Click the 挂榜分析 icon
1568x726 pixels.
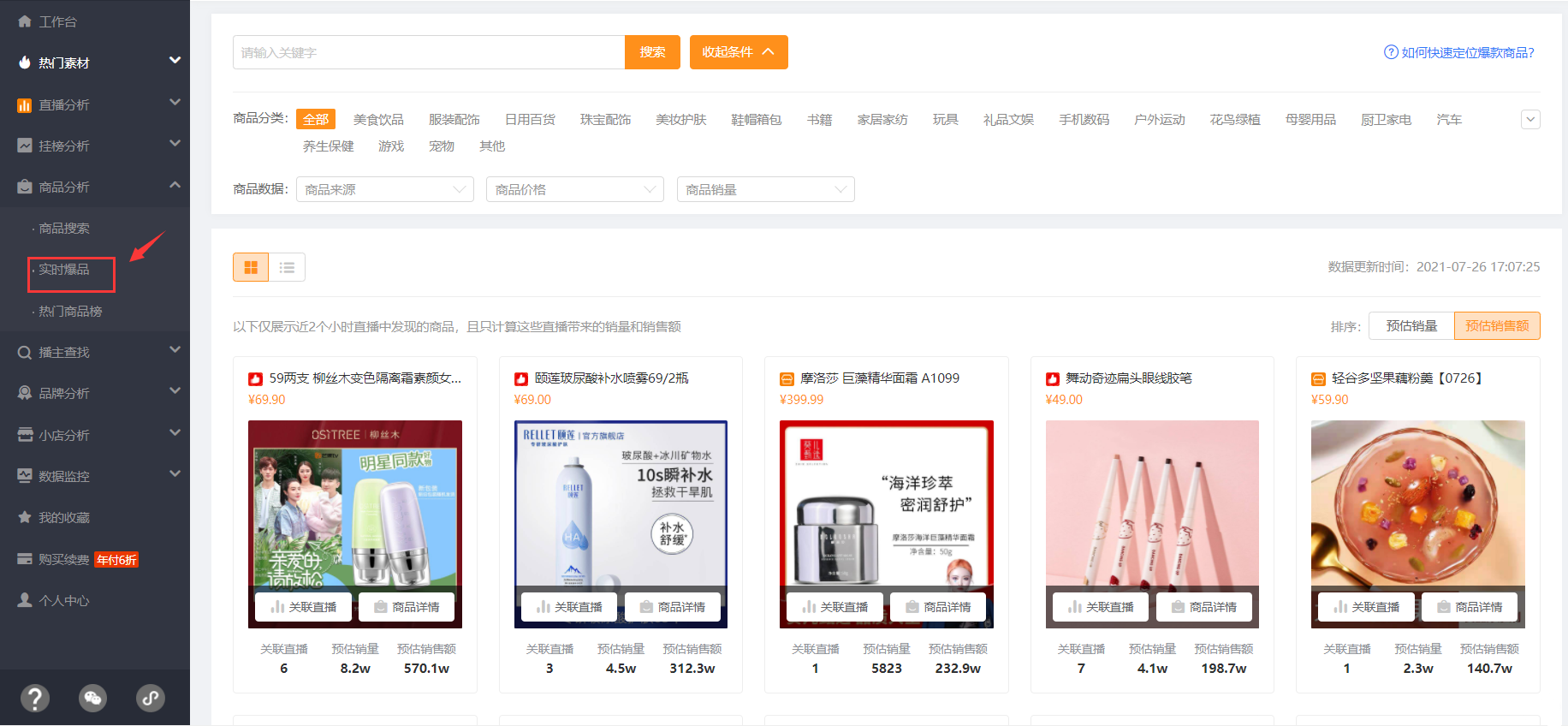coord(25,146)
